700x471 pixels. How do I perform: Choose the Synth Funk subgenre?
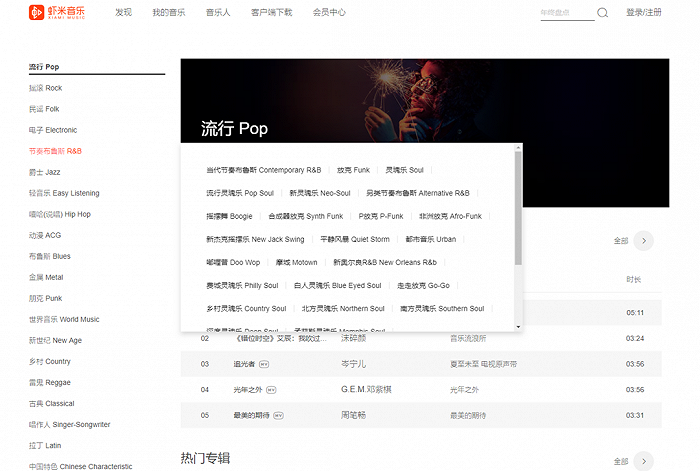pyautogui.click(x=305, y=216)
